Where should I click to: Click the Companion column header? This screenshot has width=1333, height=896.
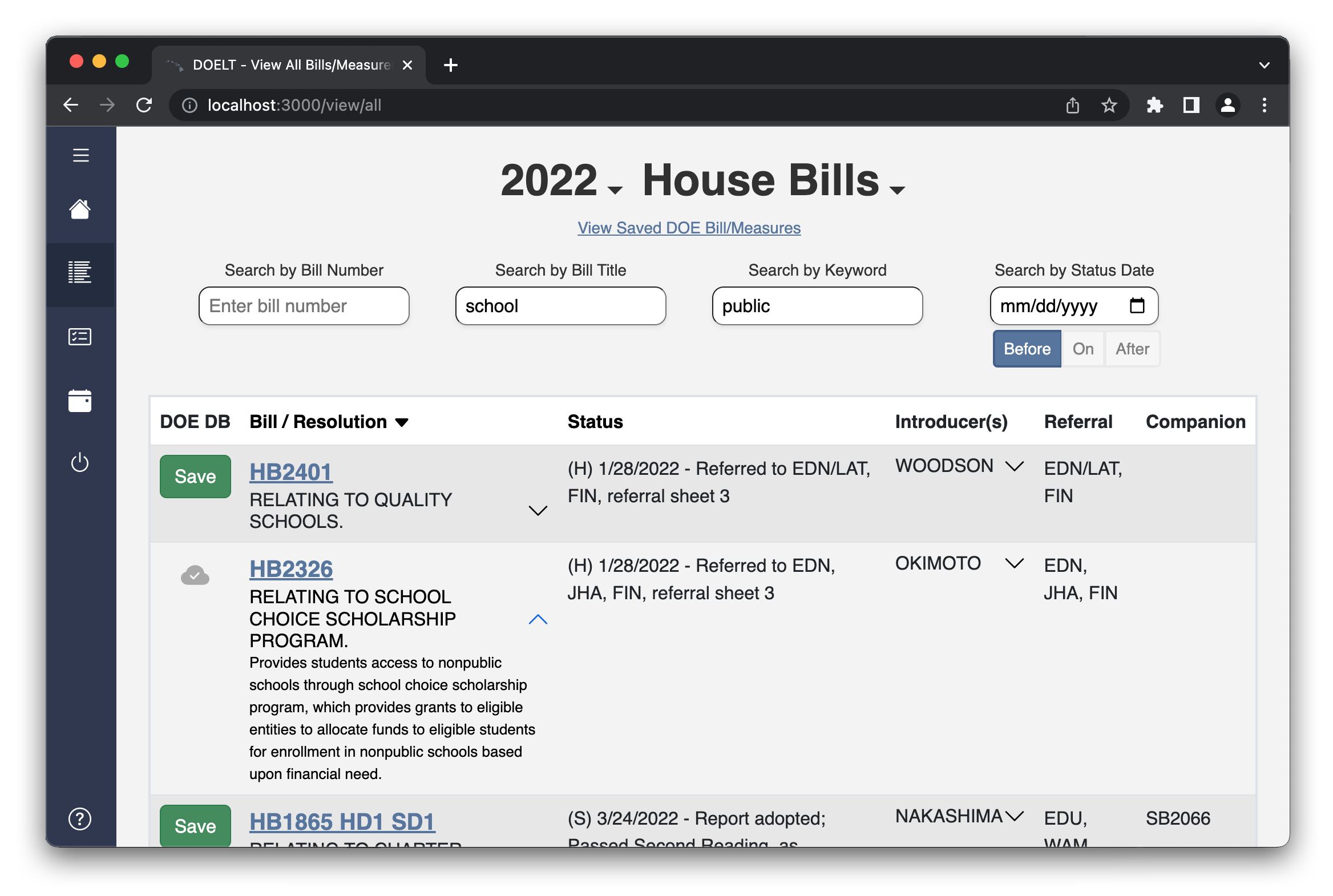point(1195,422)
